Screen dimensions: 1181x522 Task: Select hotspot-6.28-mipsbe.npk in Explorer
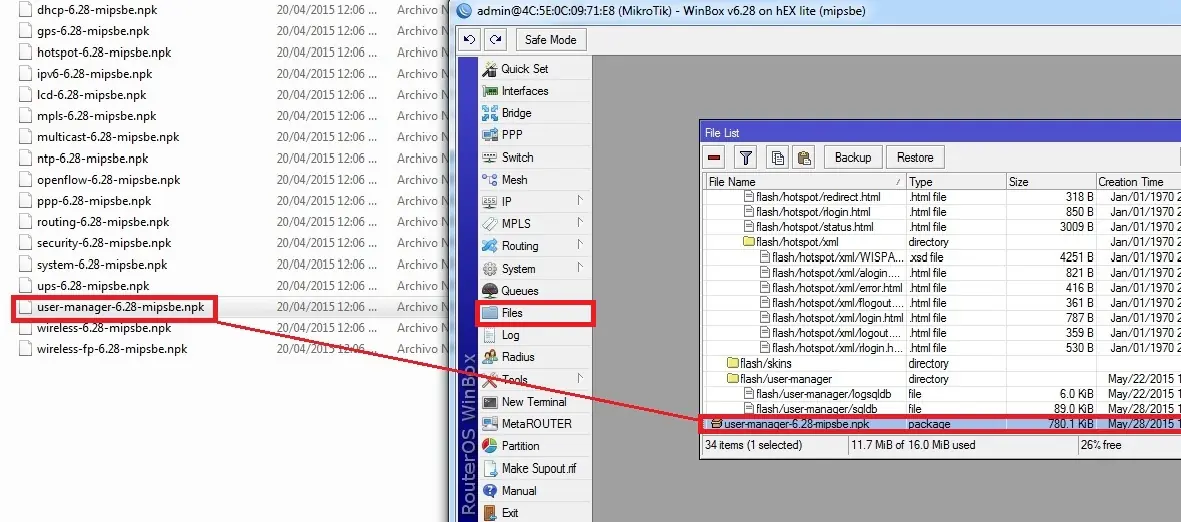pos(104,53)
